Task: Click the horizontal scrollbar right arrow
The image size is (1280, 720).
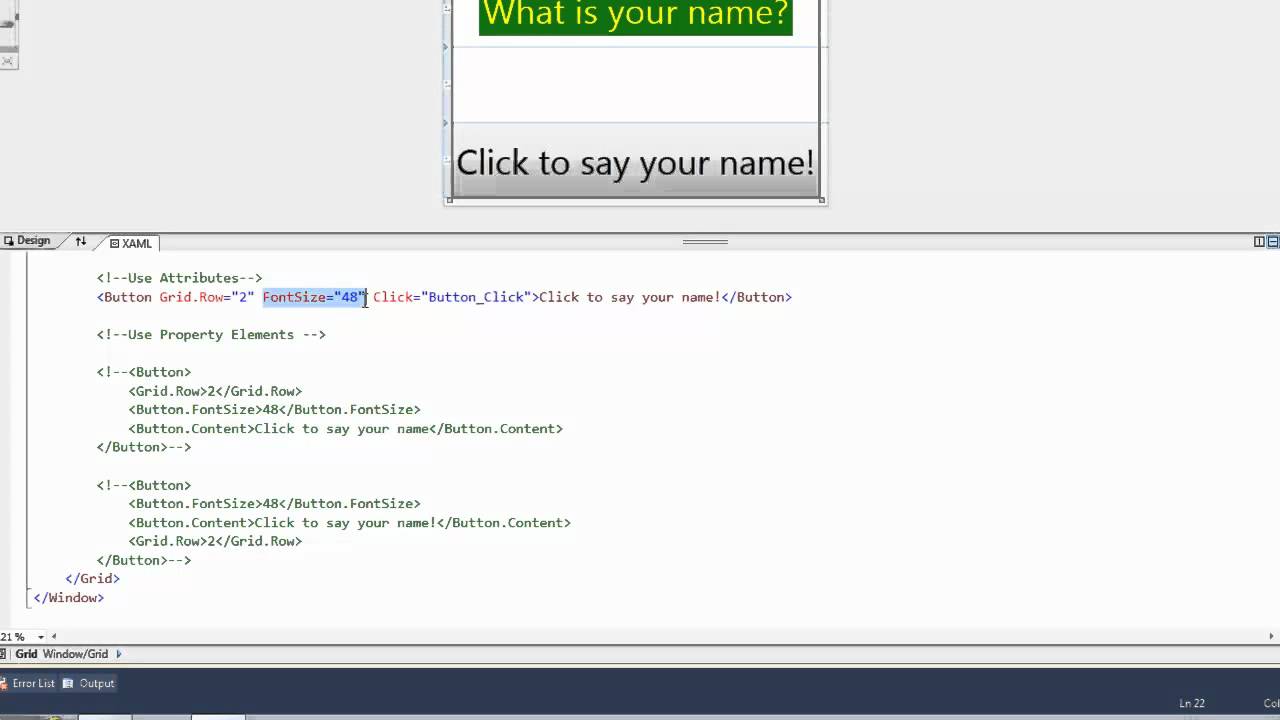Action: pyautogui.click(x=1272, y=636)
